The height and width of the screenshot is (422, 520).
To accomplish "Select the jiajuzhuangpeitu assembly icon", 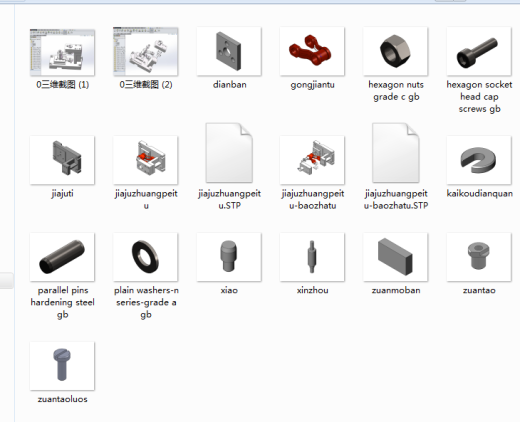I will [146, 160].
